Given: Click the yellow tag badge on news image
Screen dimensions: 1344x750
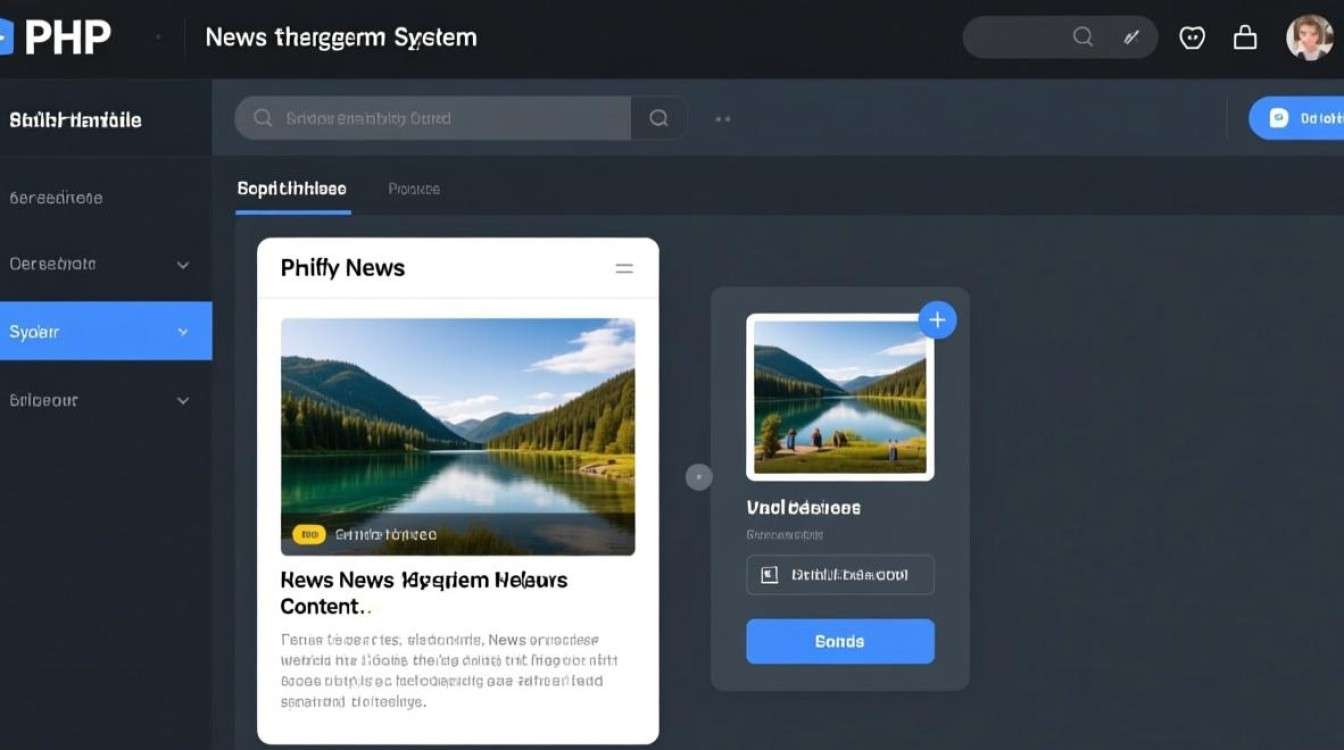Looking at the screenshot, I should tap(309, 535).
